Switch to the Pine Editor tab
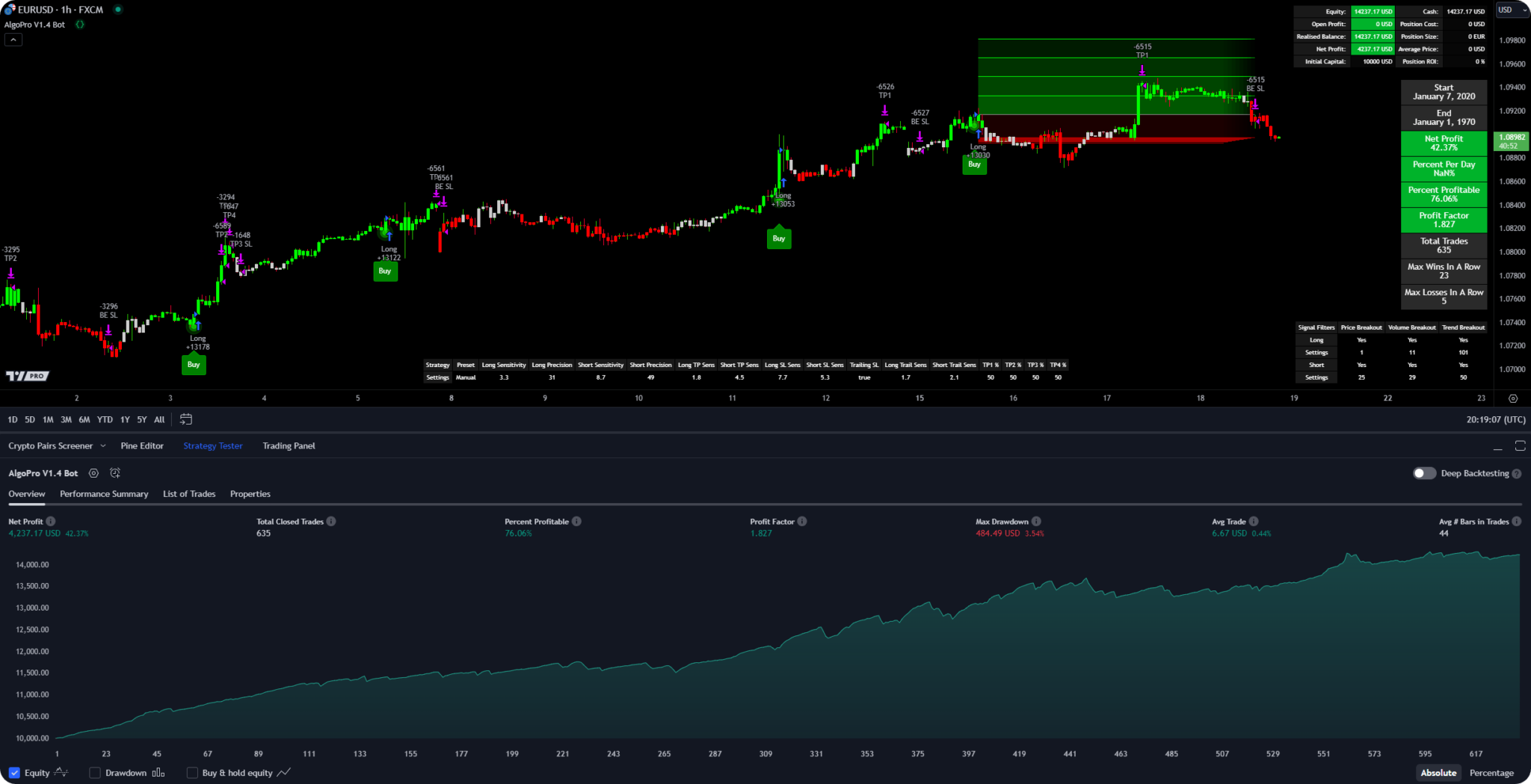 142,446
